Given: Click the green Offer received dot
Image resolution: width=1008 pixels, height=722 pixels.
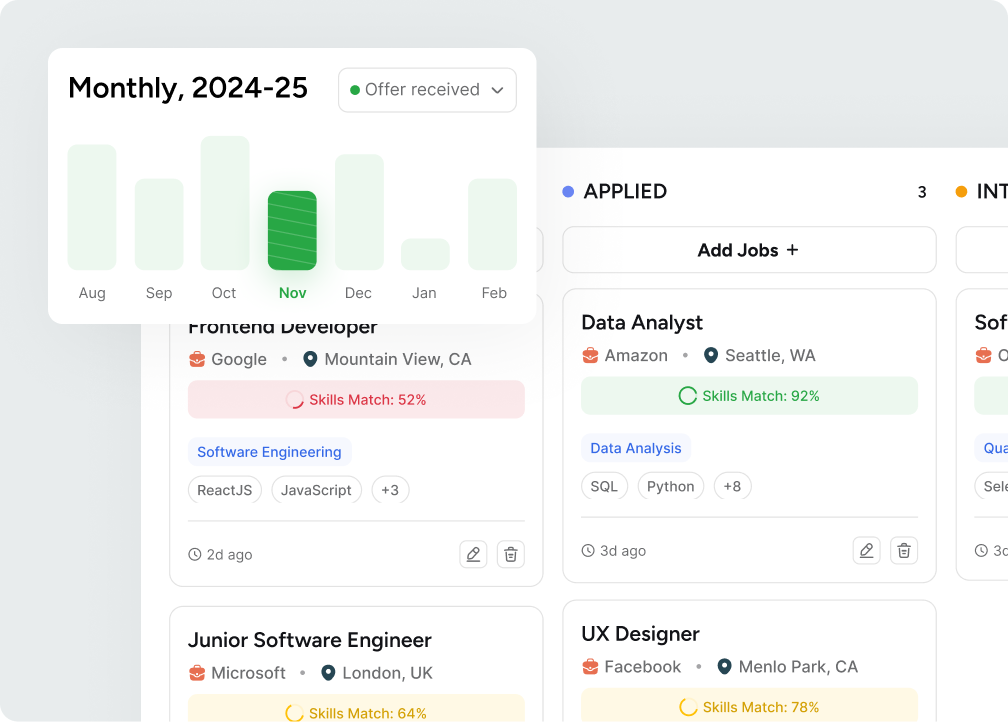Looking at the screenshot, I should [354, 90].
